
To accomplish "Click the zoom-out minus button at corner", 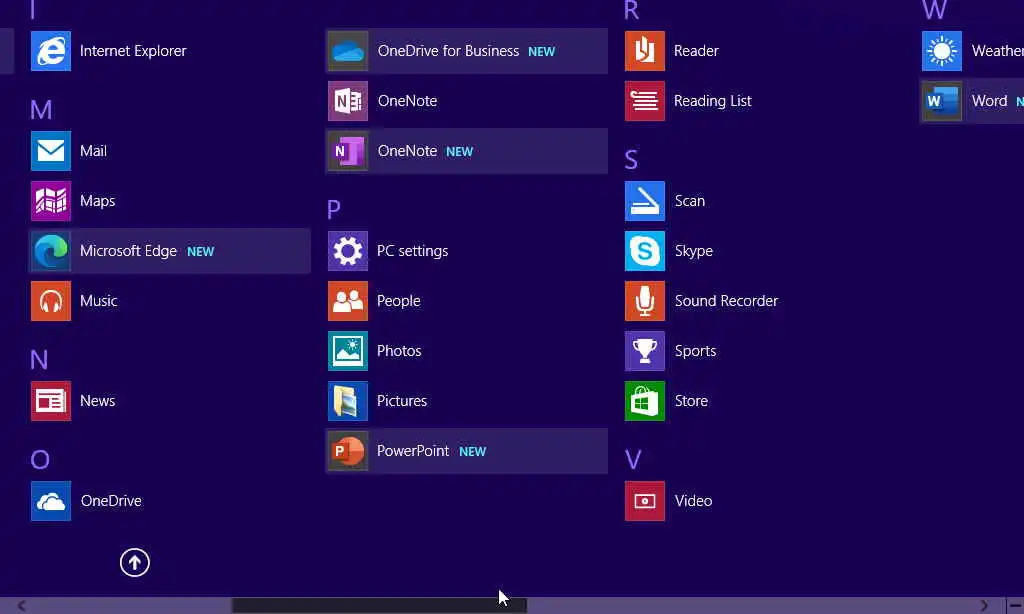I will (x=1016, y=606).
